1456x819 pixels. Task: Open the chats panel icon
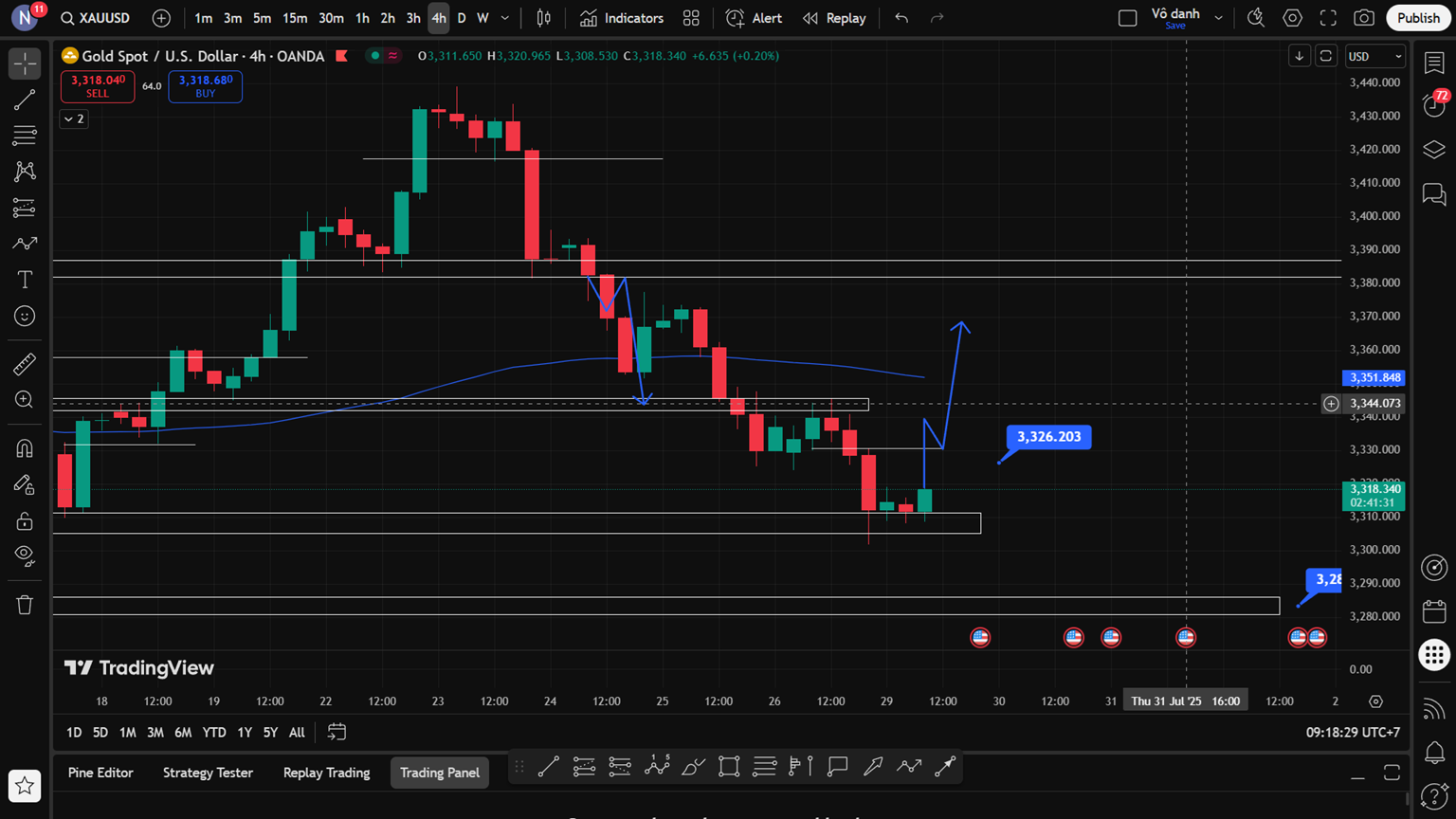click(1434, 194)
